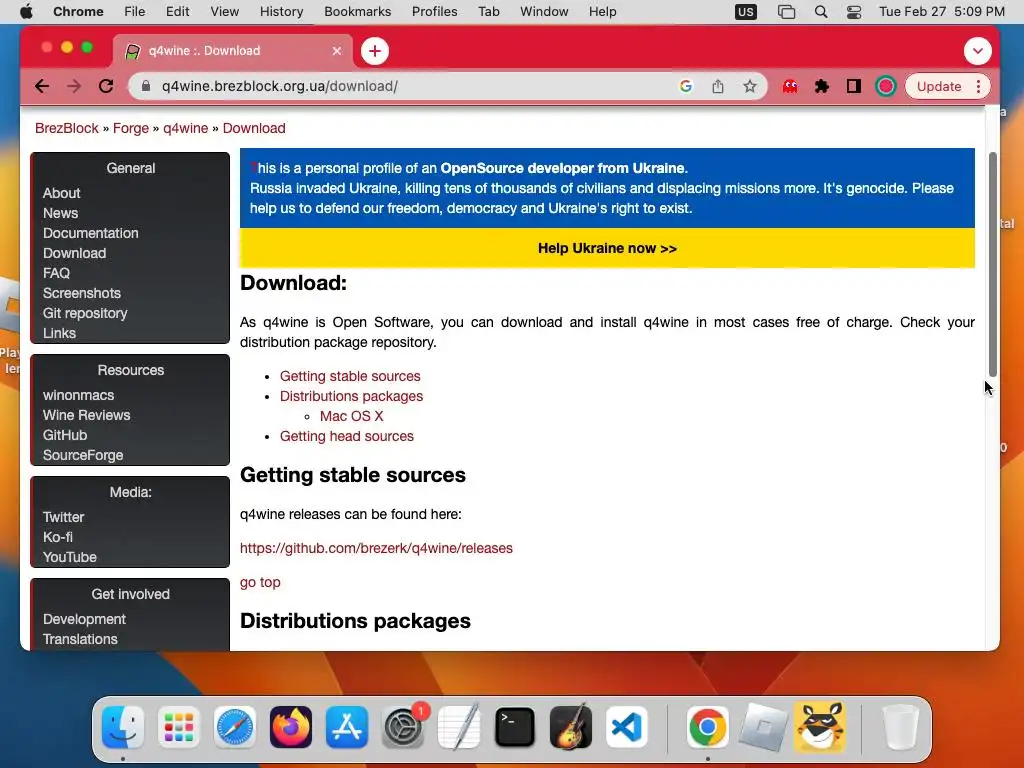This screenshot has height=768, width=1024.
Task: Bookmark page with the star icon
Action: point(750,86)
